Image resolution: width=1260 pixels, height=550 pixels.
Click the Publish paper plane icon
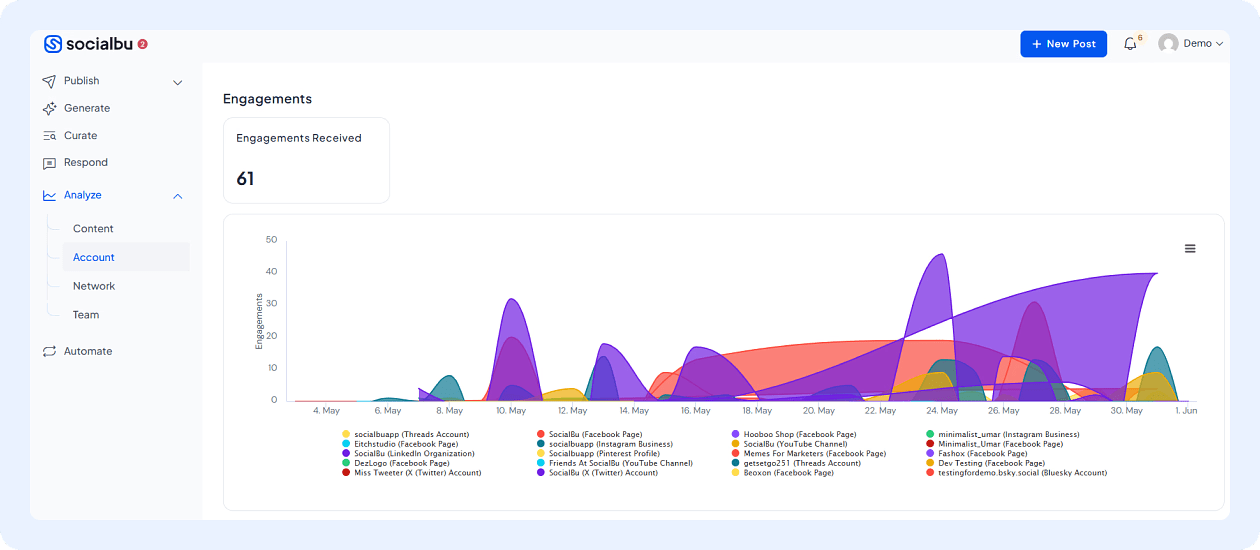(49, 81)
